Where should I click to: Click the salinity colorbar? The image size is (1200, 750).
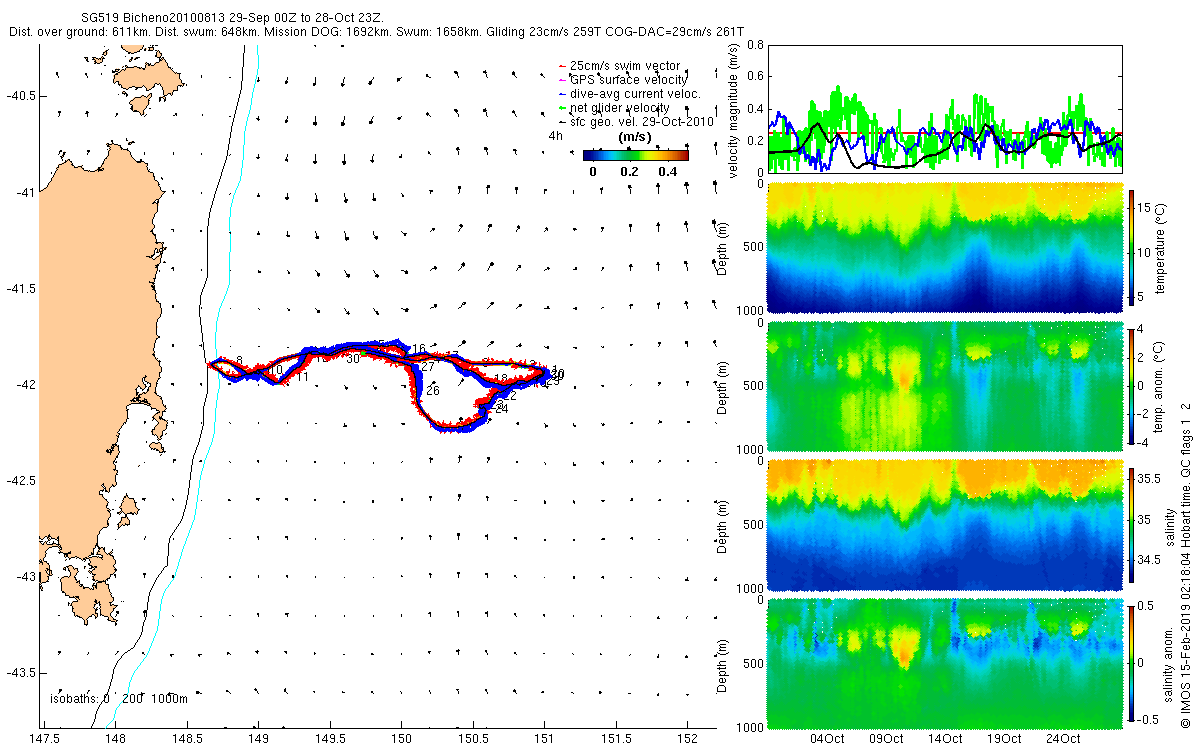[x=1132, y=524]
